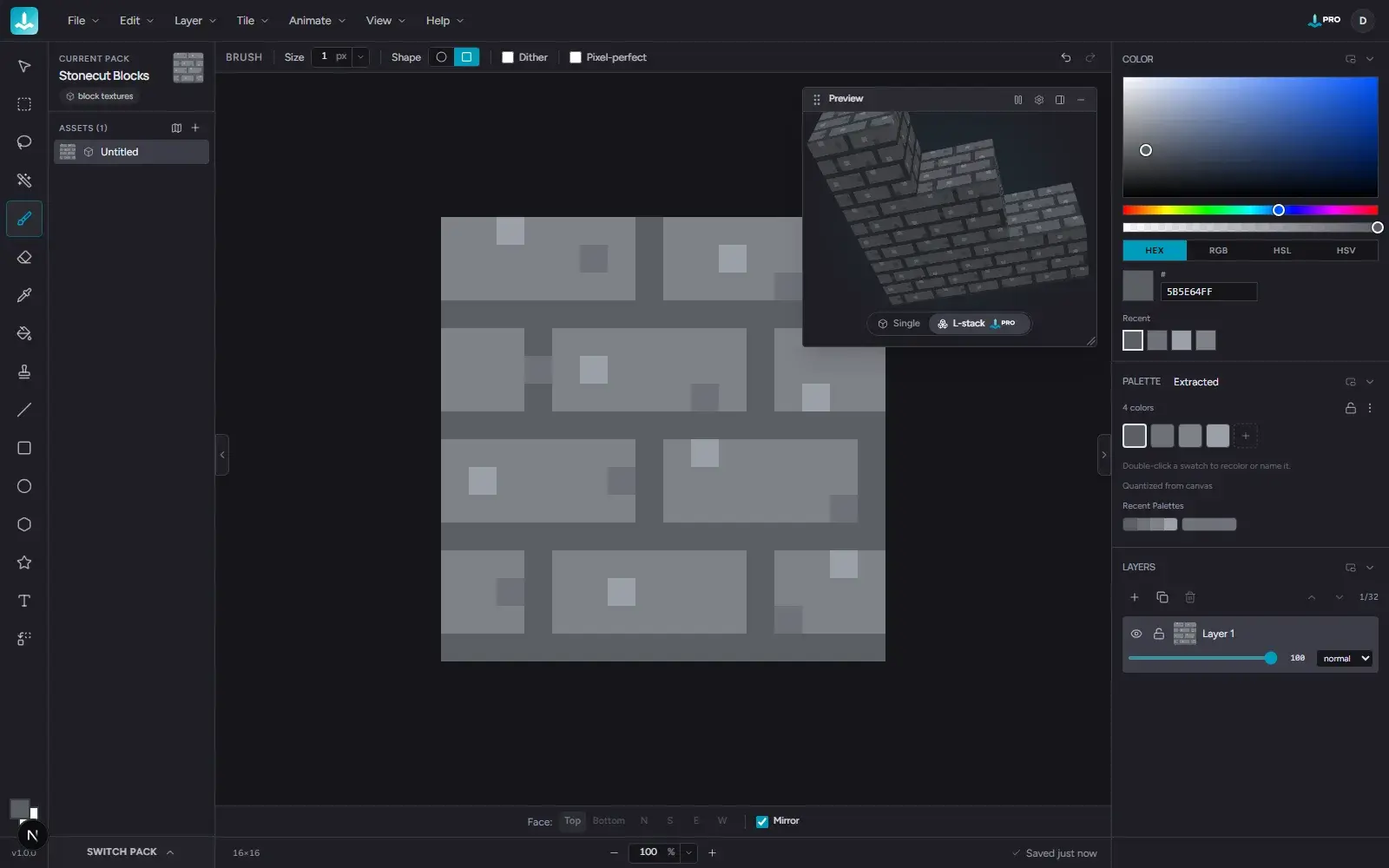
Task: Select the Text tool
Action: click(24, 601)
